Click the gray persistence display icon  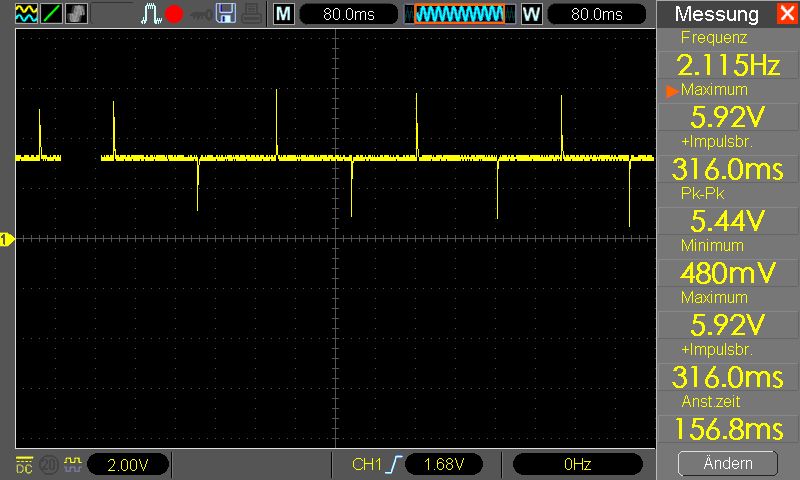(x=77, y=13)
